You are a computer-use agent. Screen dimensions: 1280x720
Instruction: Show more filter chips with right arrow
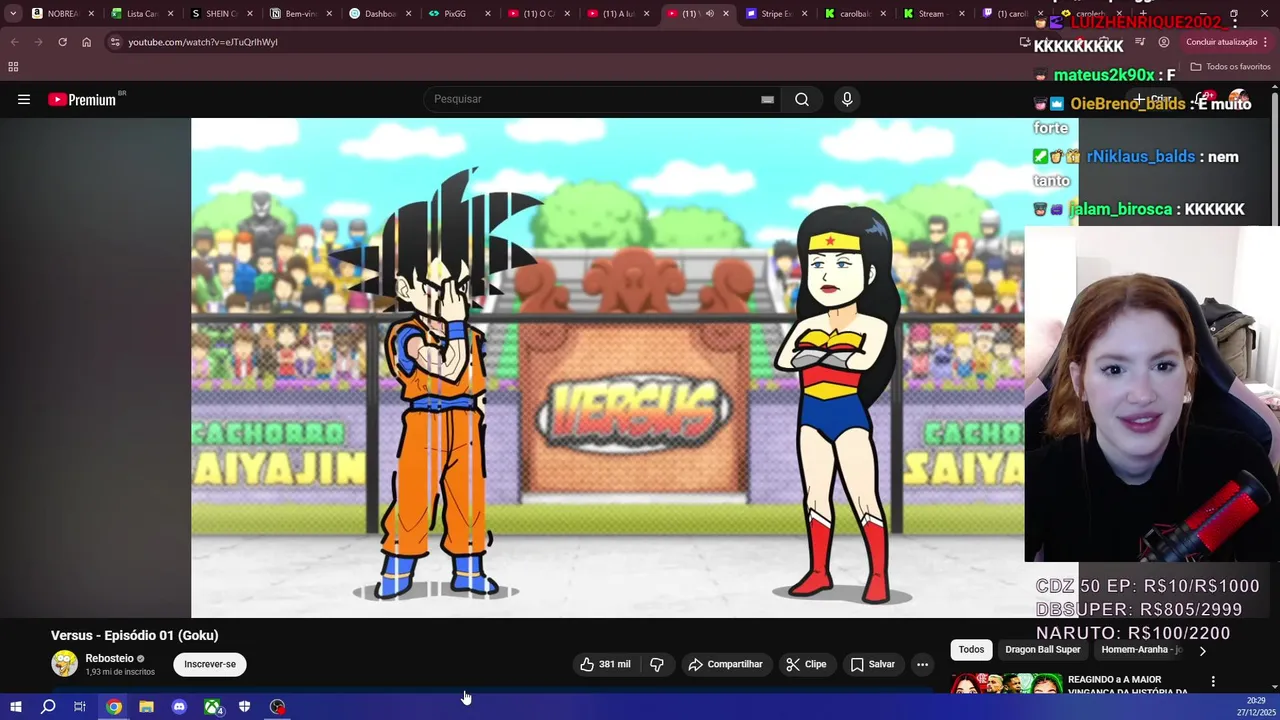click(1202, 651)
